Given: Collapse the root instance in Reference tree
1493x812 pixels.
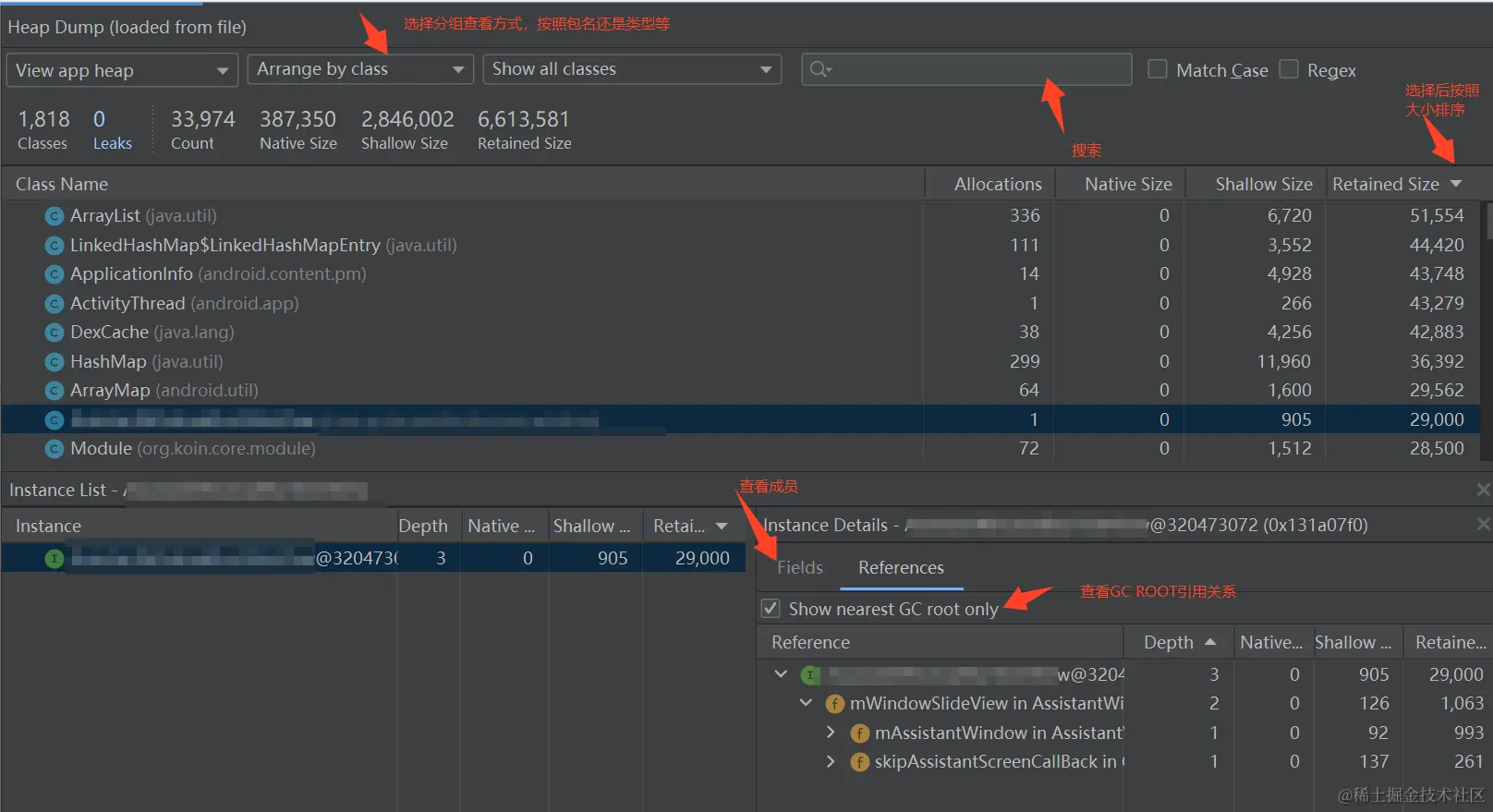Looking at the screenshot, I should tap(782, 674).
